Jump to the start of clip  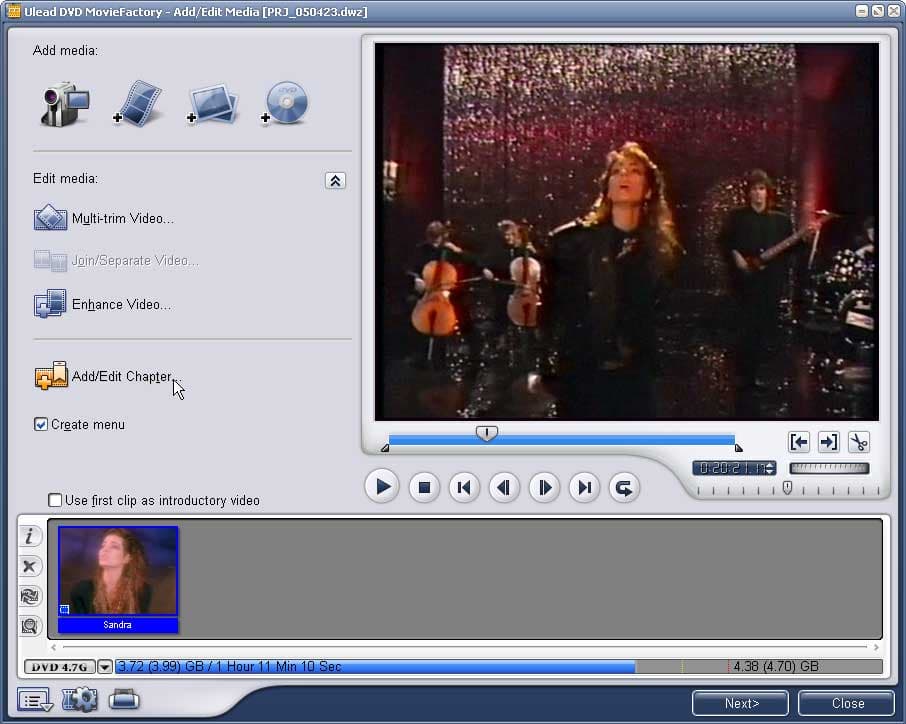pyautogui.click(x=464, y=488)
